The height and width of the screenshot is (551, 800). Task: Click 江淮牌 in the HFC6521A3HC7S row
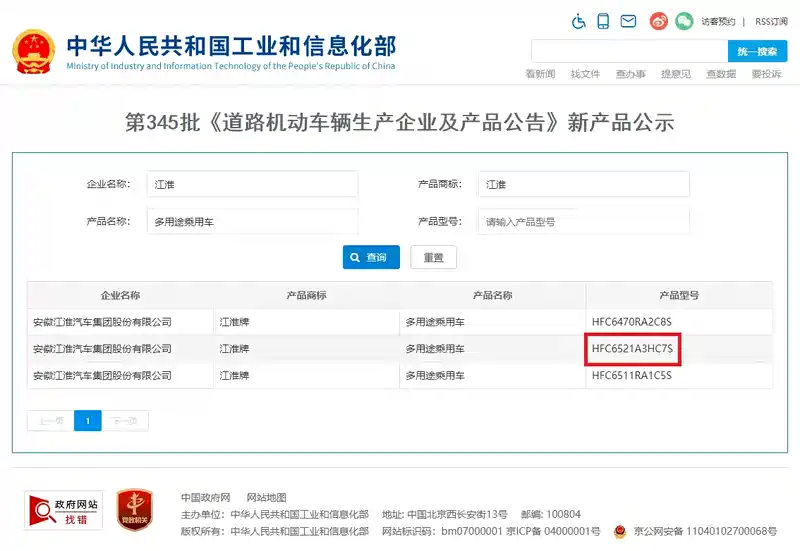[x=234, y=349]
